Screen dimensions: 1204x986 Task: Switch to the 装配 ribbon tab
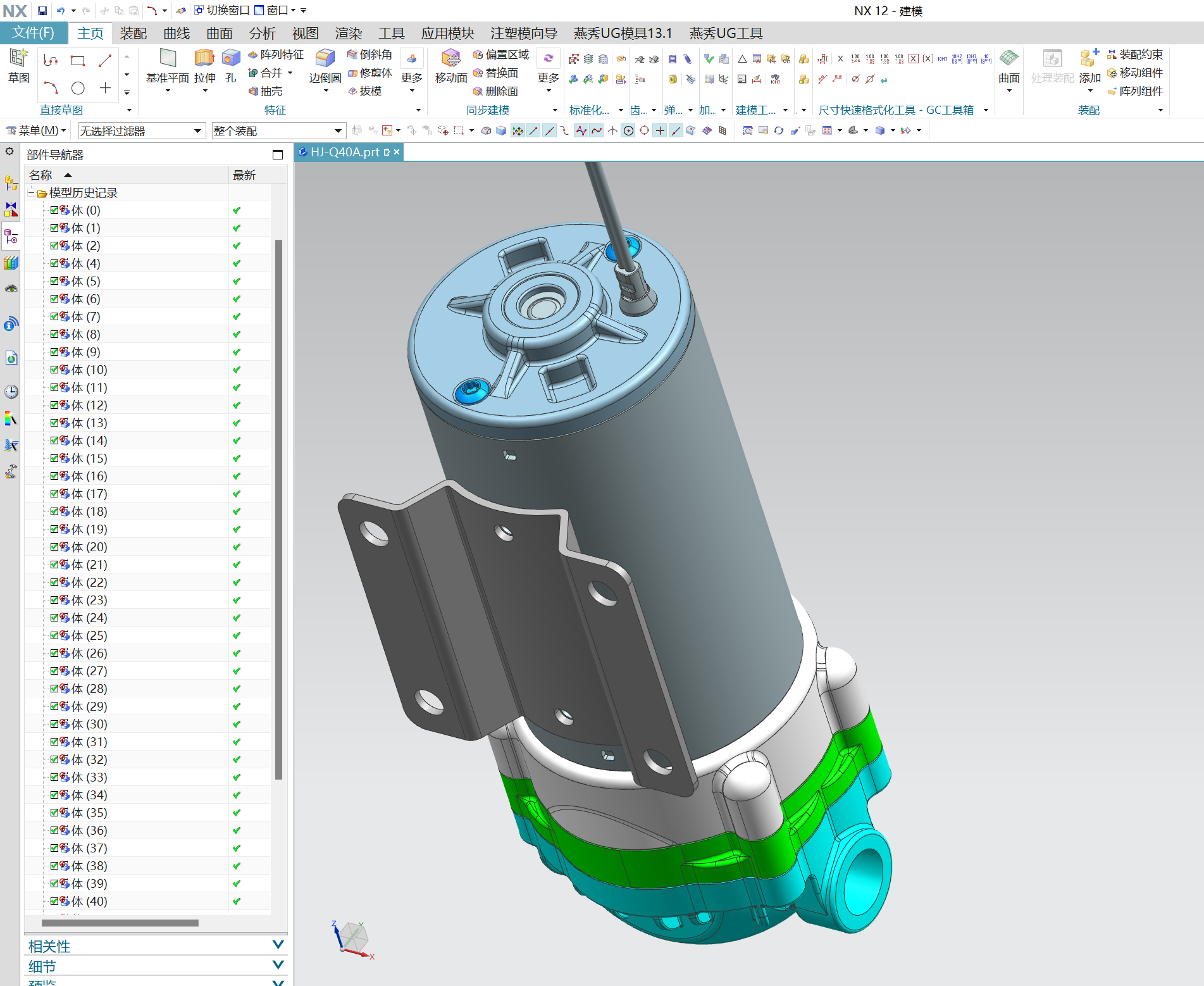133,34
